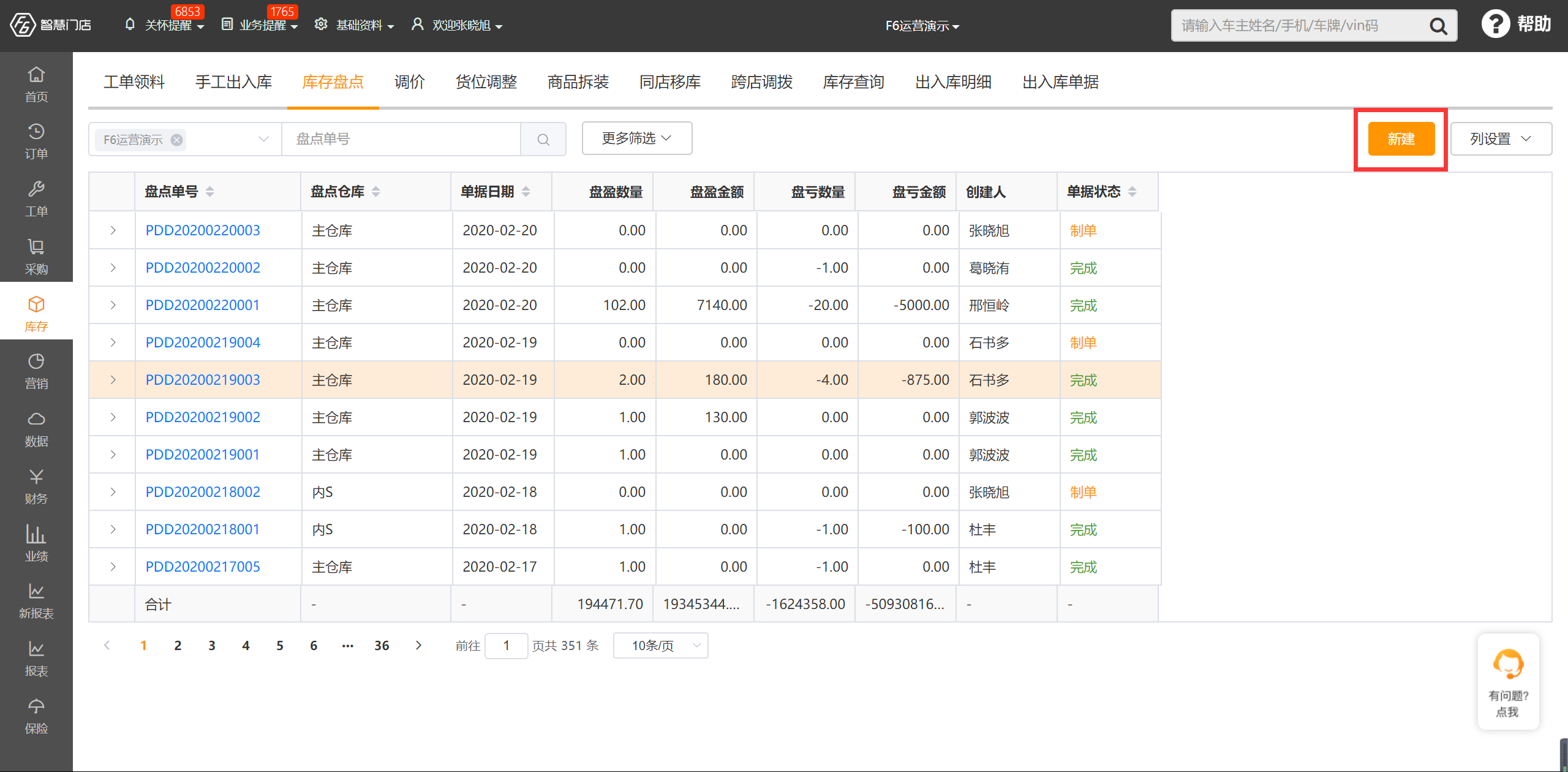Go to page 36
Image resolution: width=1568 pixels, height=772 pixels.
(382, 645)
